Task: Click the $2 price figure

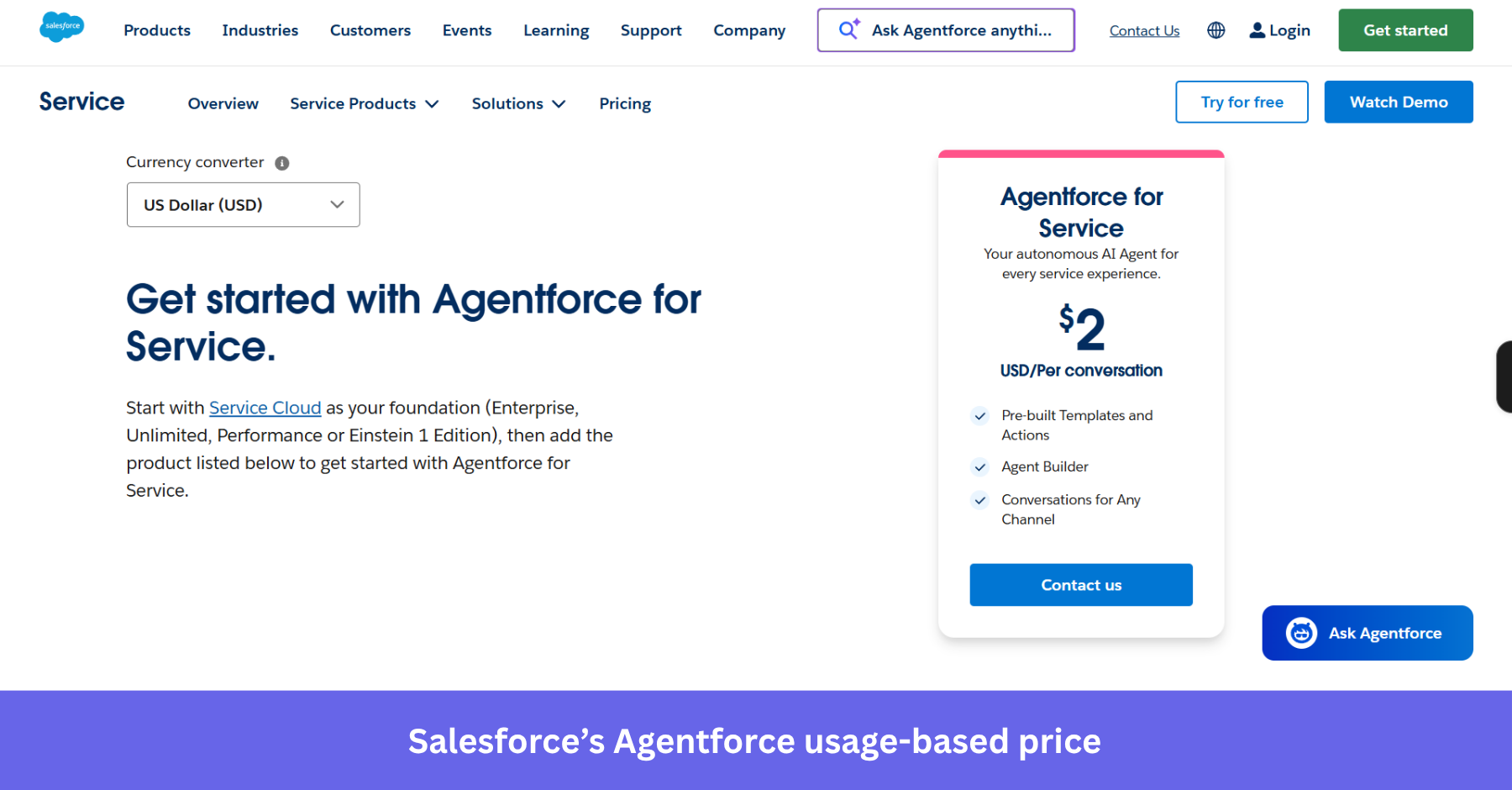Action: click(1081, 328)
